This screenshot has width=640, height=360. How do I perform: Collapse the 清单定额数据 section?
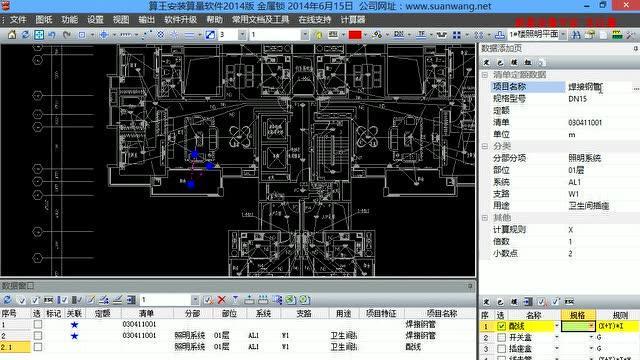coord(485,75)
